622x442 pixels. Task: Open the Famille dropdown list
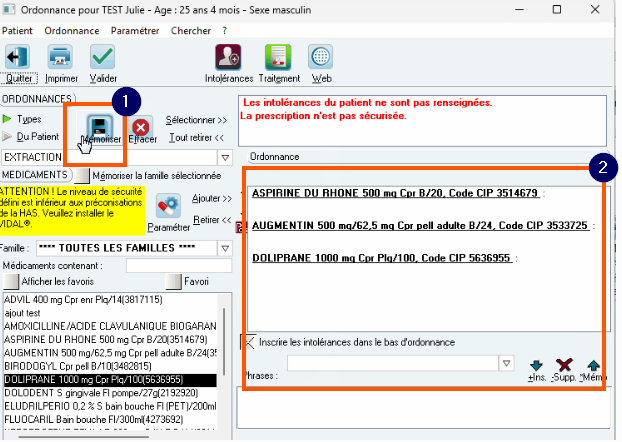tap(225, 248)
